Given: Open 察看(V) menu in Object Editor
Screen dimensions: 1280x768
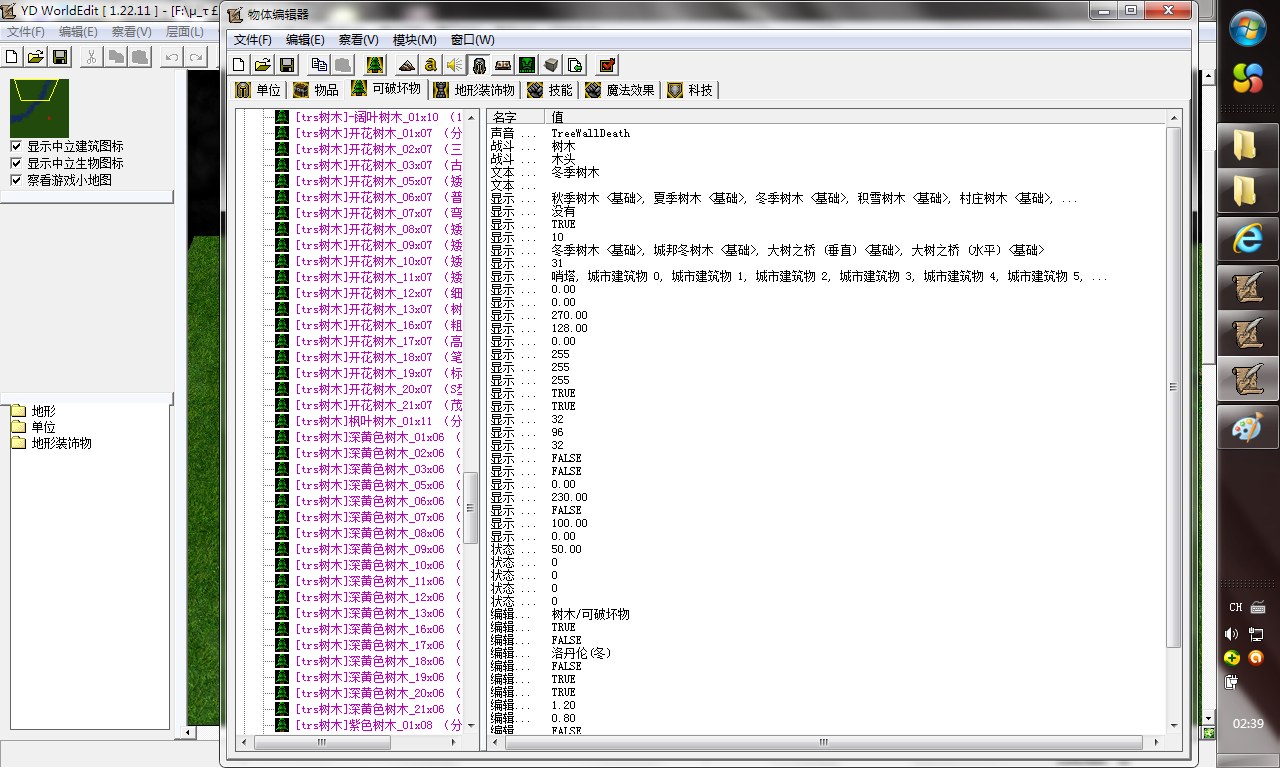Looking at the screenshot, I should tap(359, 40).
